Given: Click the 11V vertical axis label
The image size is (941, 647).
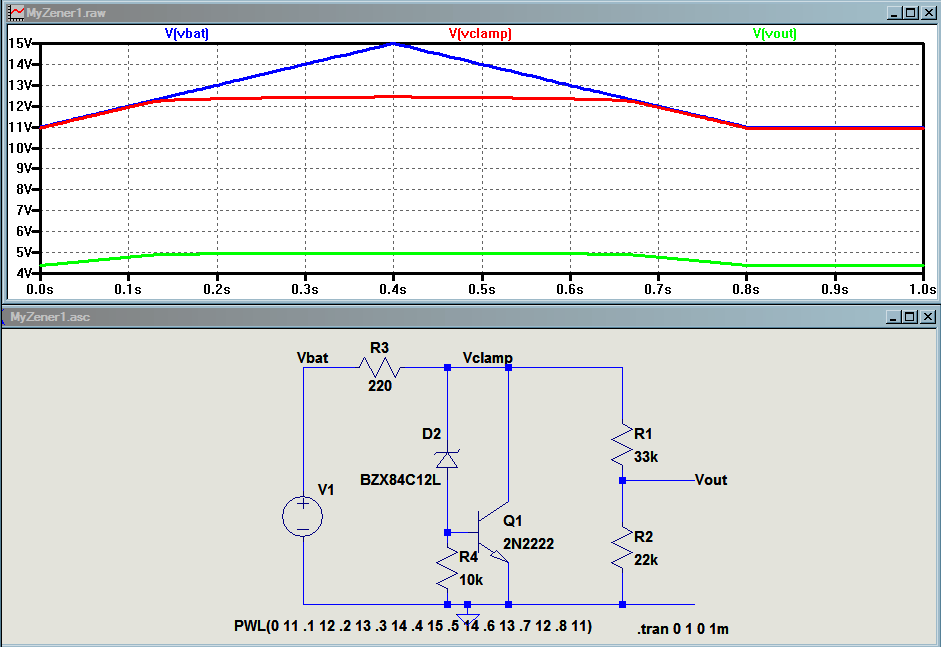Looking at the screenshot, I should (21, 127).
